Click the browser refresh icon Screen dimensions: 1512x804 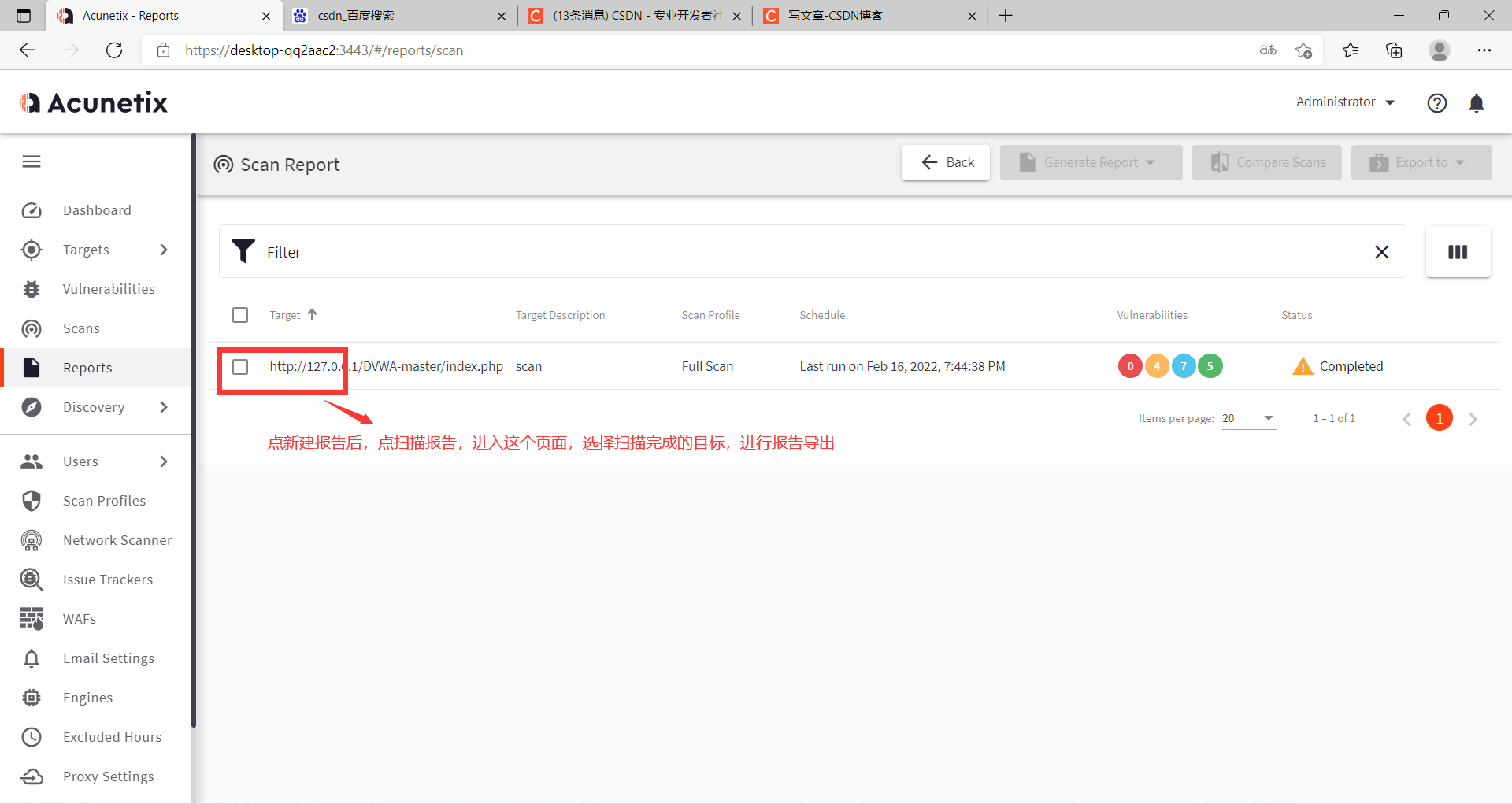point(114,50)
